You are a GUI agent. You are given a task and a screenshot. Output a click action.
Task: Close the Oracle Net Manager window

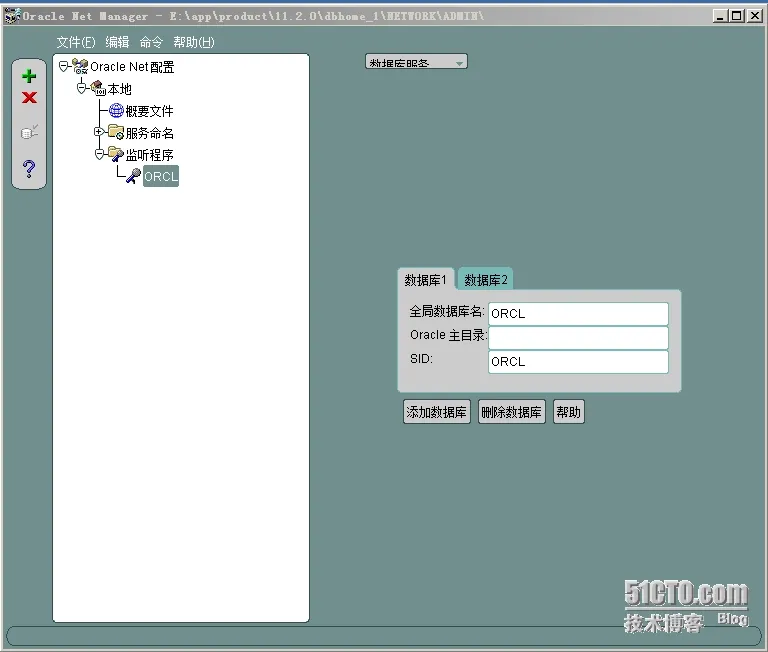click(755, 16)
